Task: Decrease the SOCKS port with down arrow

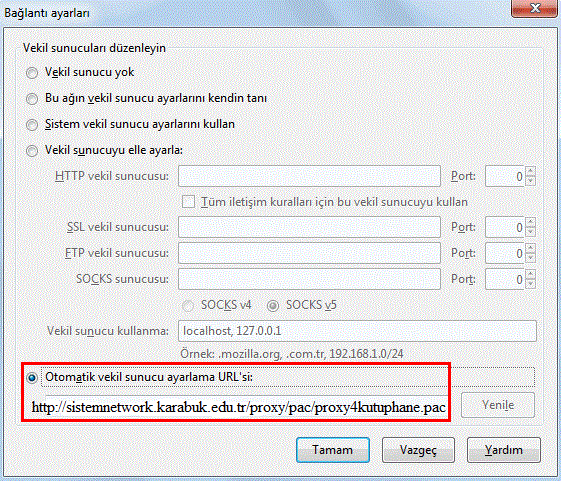Action: [531, 284]
